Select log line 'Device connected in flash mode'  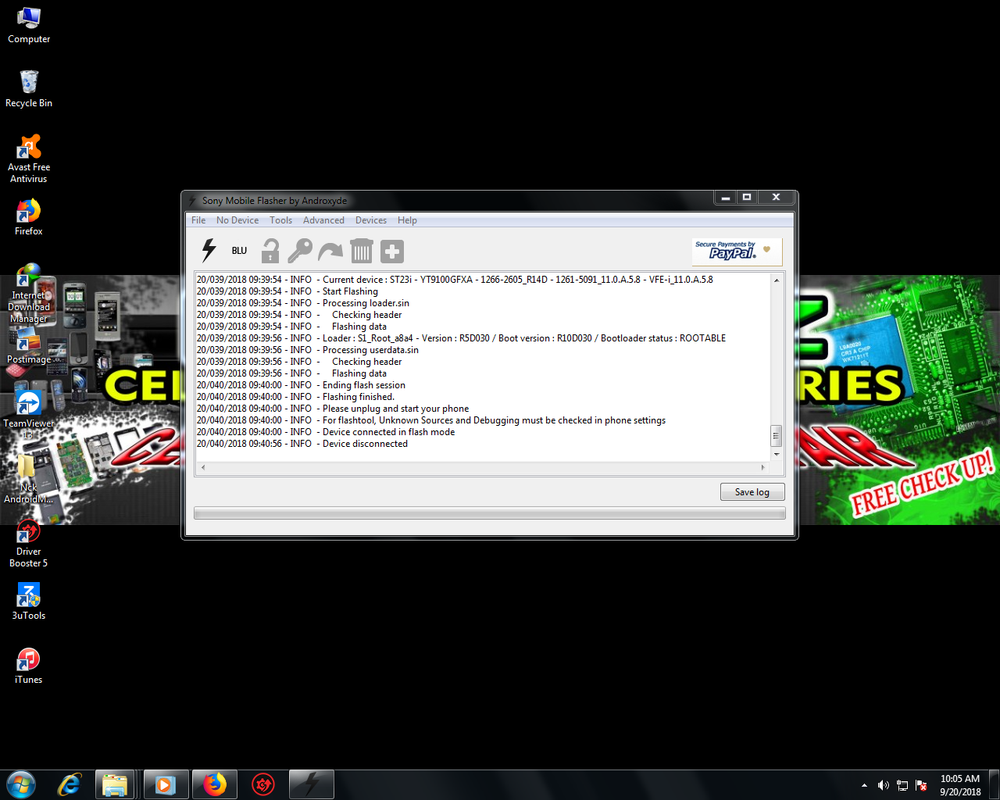point(325,432)
